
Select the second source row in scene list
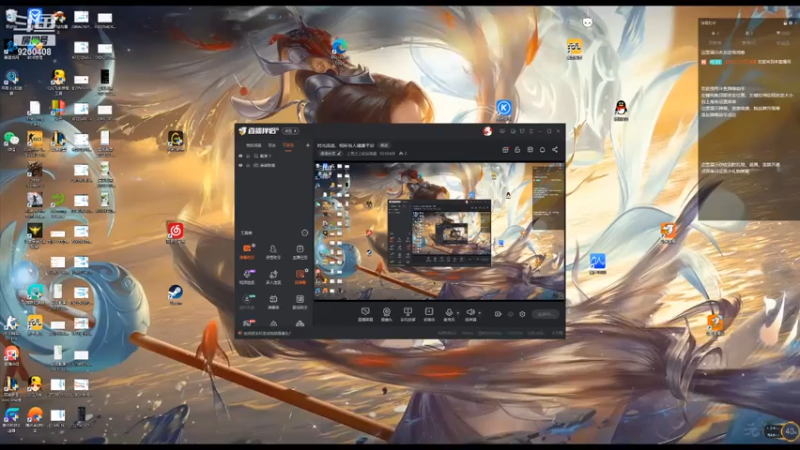coord(273,165)
